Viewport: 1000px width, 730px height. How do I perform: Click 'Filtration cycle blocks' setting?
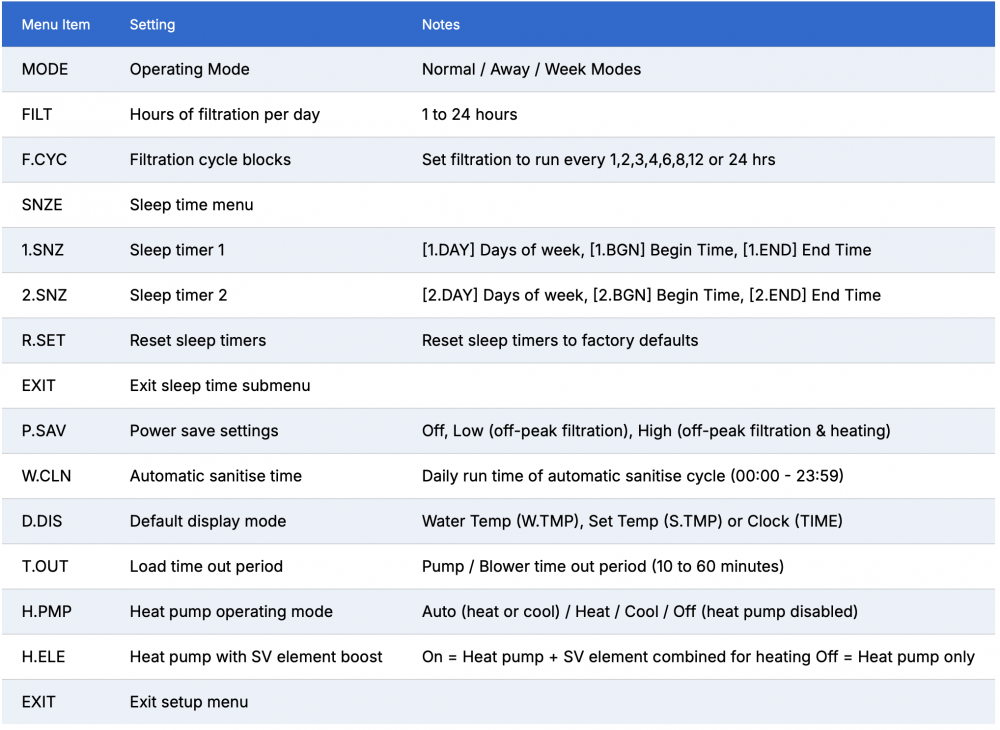point(210,160)
